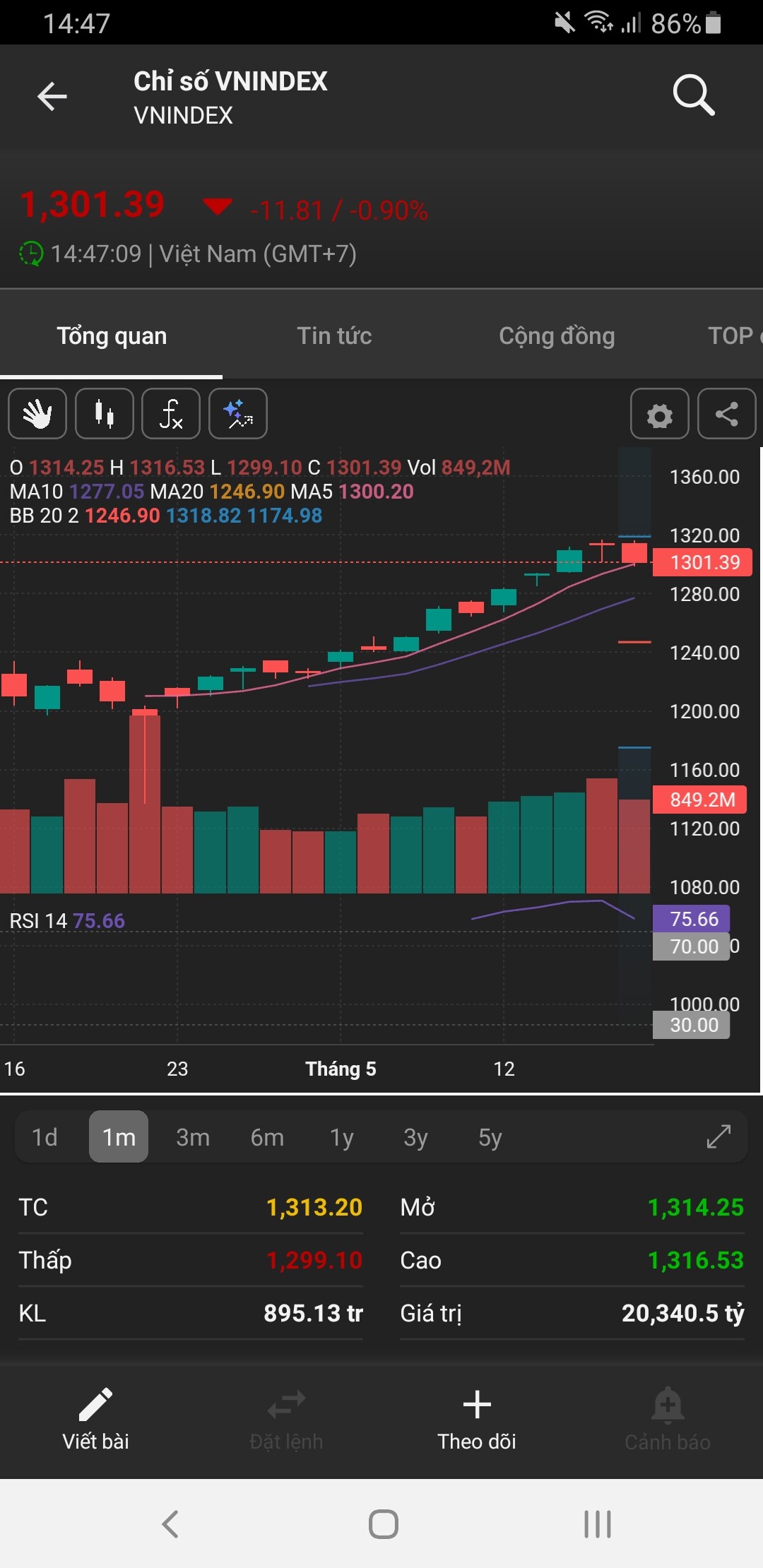Tap Android back navigation button
The height and width of the screenshot is (1568, 763).
170,1524
